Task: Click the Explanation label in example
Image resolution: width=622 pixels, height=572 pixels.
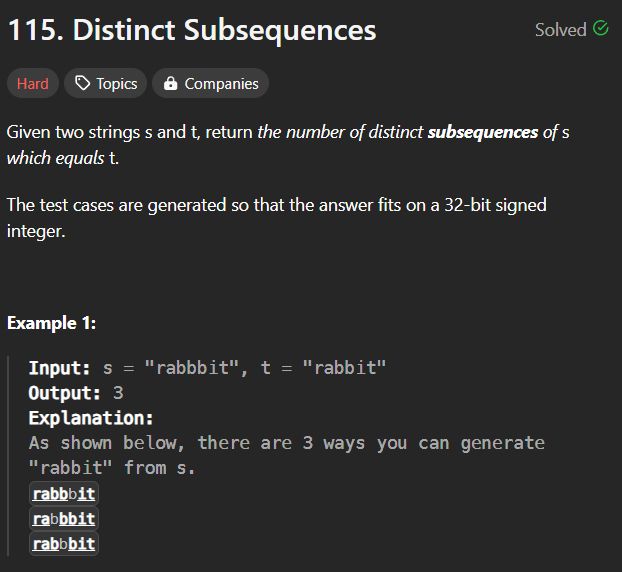Action: tap(91, 418)
